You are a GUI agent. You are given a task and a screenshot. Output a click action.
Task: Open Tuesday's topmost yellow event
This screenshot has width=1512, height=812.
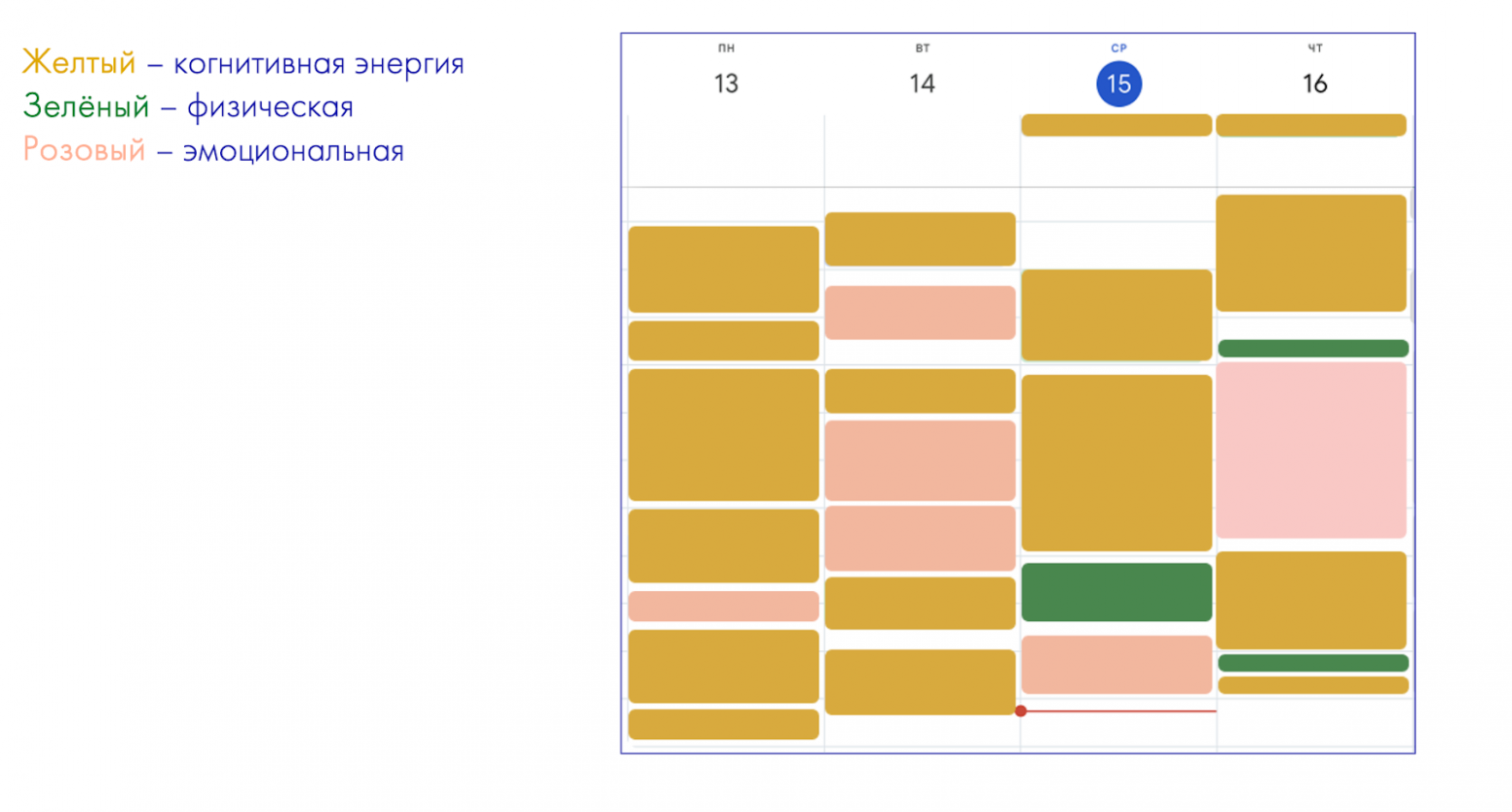coord(920,238)
